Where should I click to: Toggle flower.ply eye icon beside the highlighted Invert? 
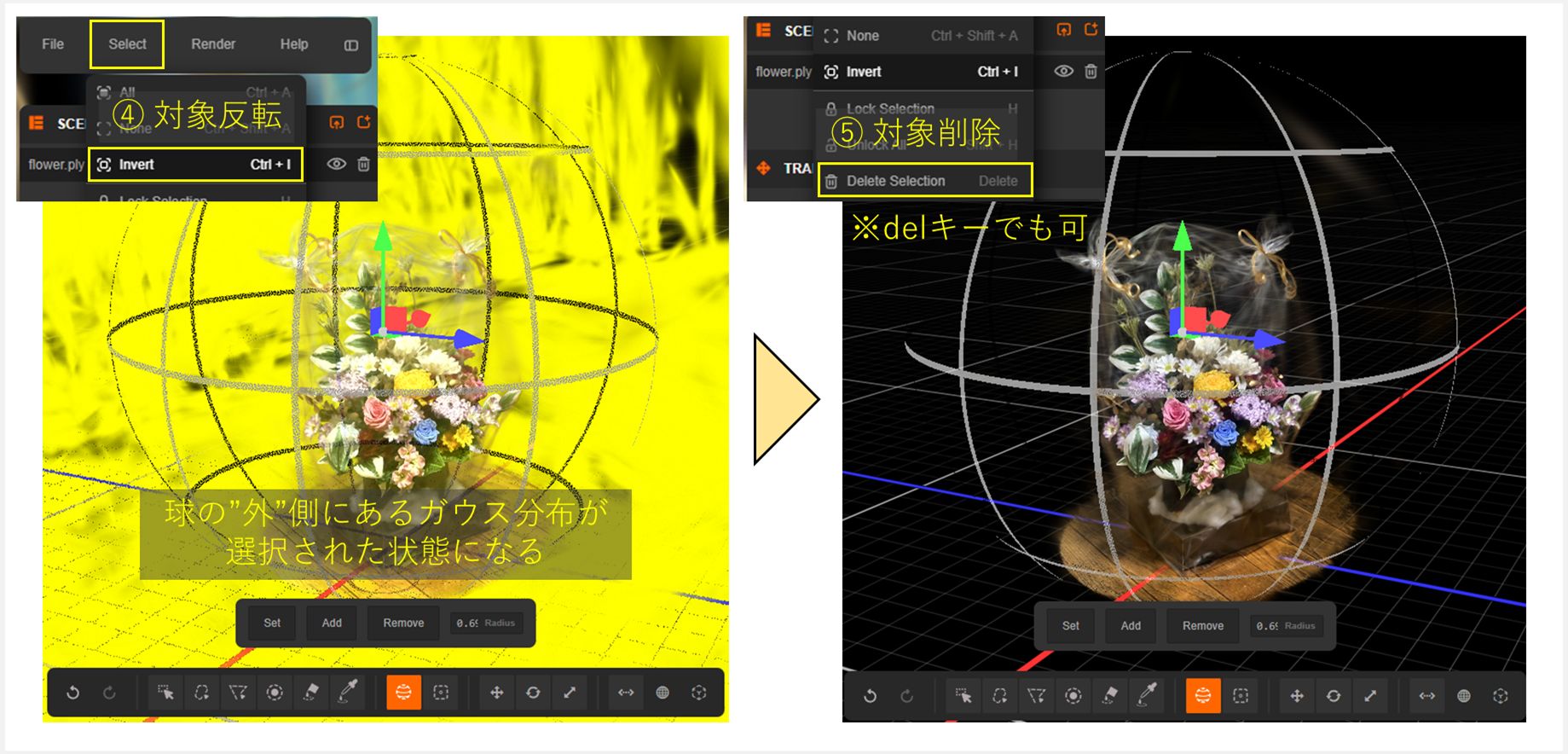(337, 164)
